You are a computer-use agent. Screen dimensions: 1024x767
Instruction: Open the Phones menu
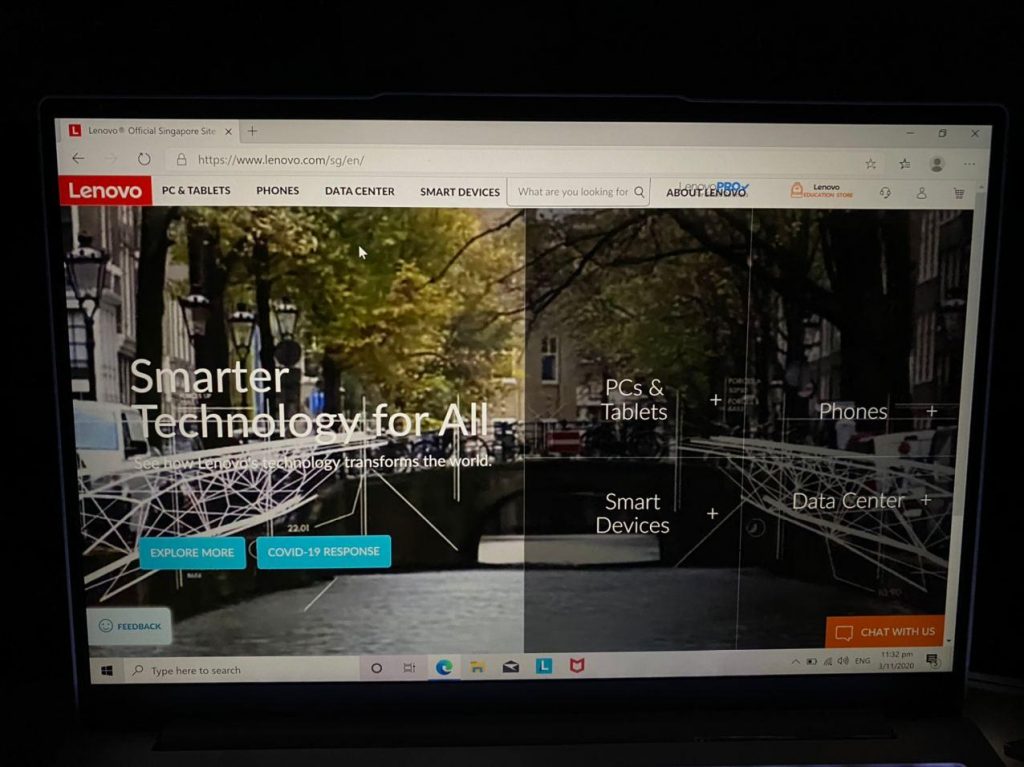coord(278,190)
